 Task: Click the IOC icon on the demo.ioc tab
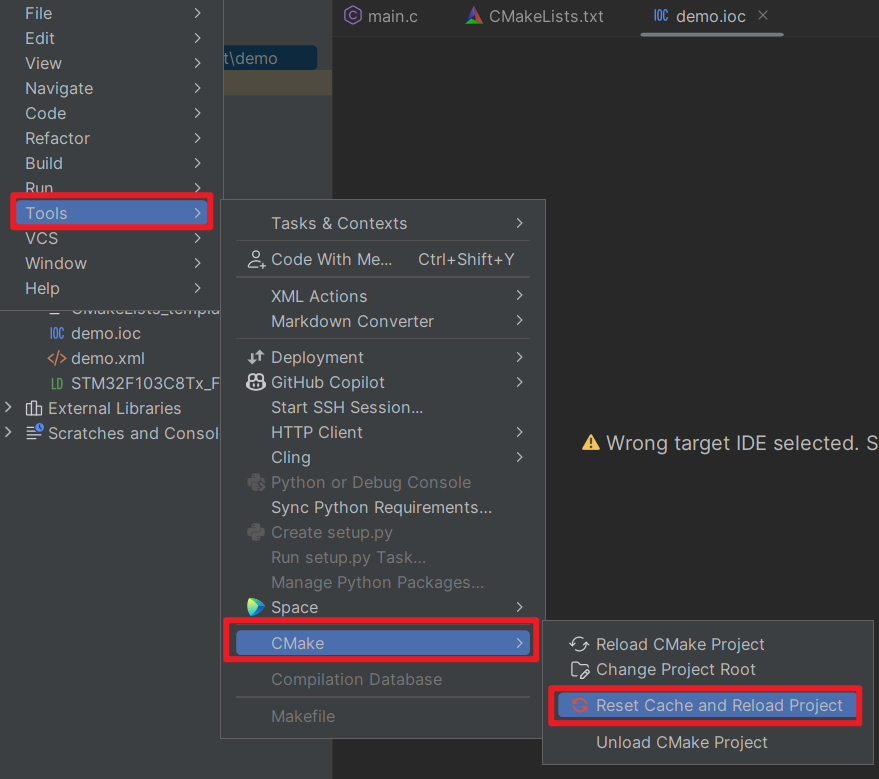pos(661,16)
